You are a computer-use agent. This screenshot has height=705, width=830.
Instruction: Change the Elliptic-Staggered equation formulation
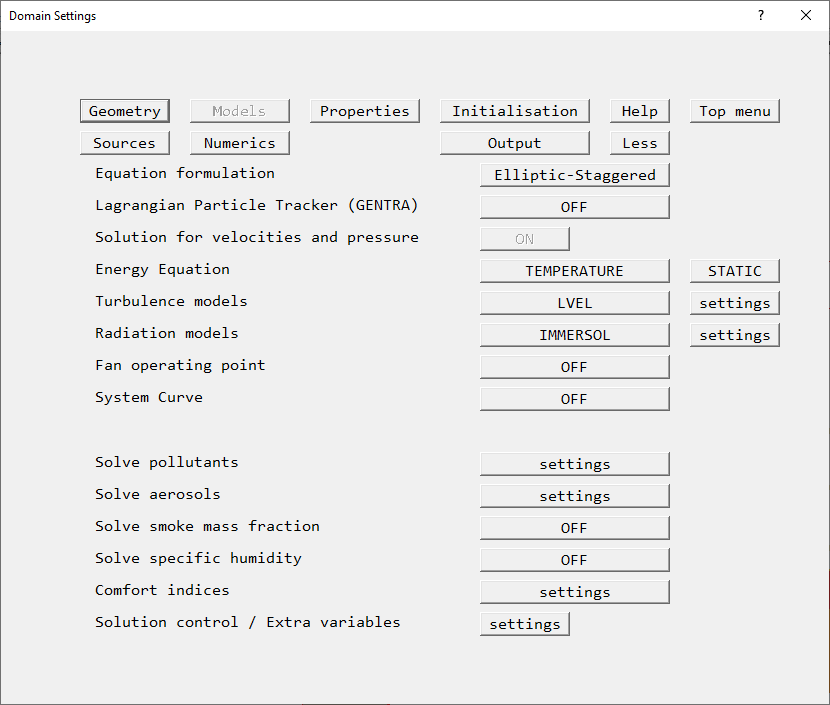pyautogui.click(x=574, y=175)
